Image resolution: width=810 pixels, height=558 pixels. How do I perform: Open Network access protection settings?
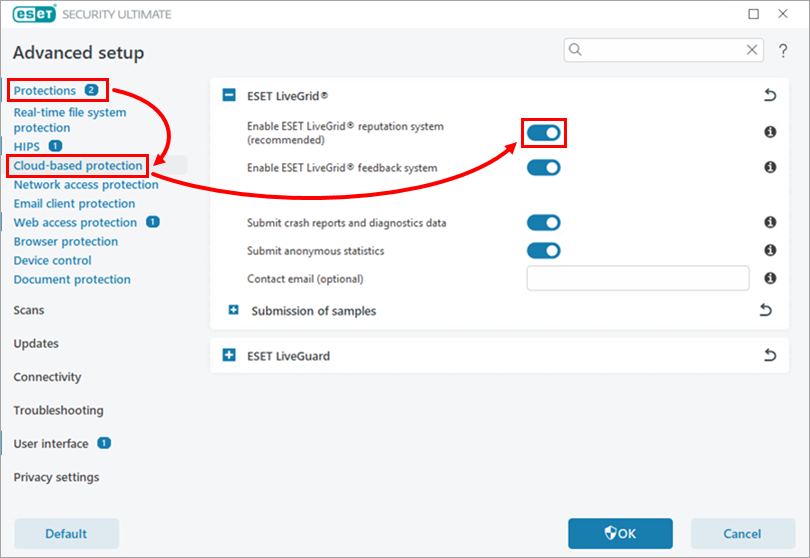(86, 185)
